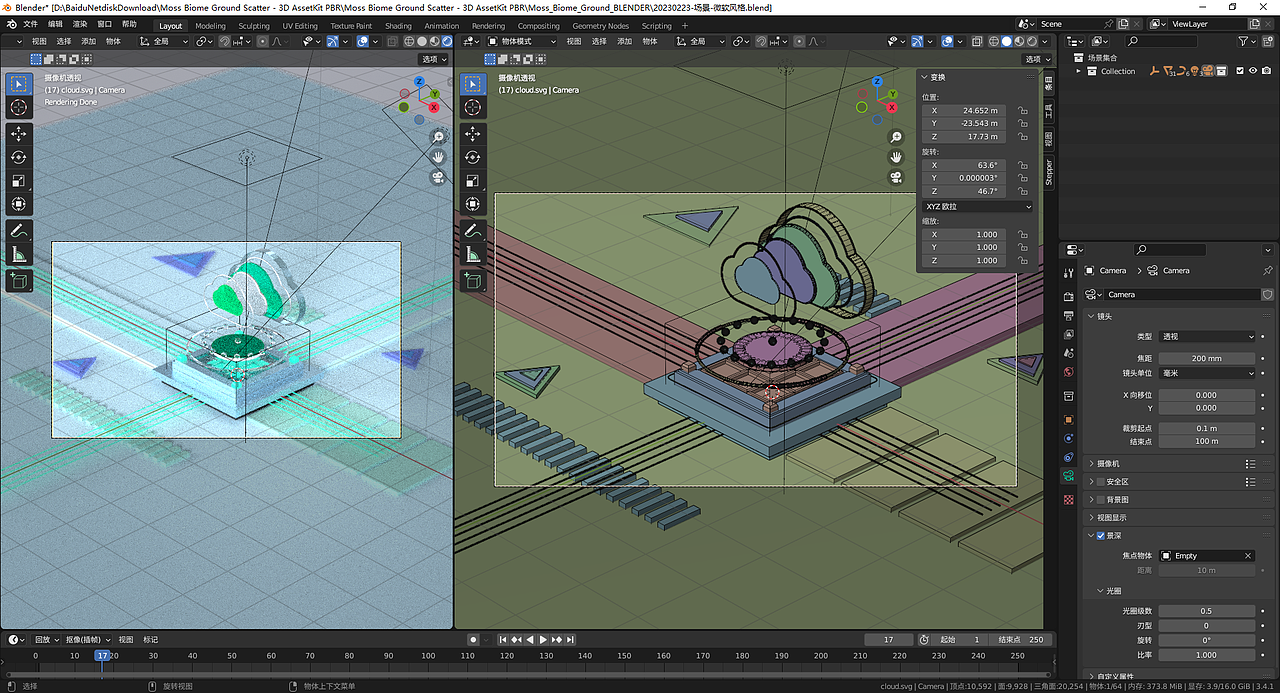Image resolution: width=1280 pixels, height=693 pixels.
Task: Click current frame marker 17 in timeline
Action: click(101, 656)
